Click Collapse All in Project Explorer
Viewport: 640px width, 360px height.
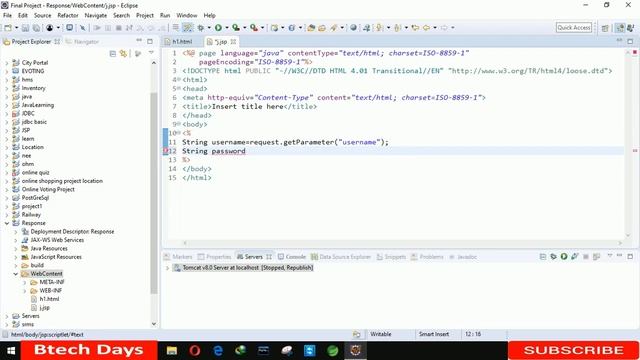113,53
